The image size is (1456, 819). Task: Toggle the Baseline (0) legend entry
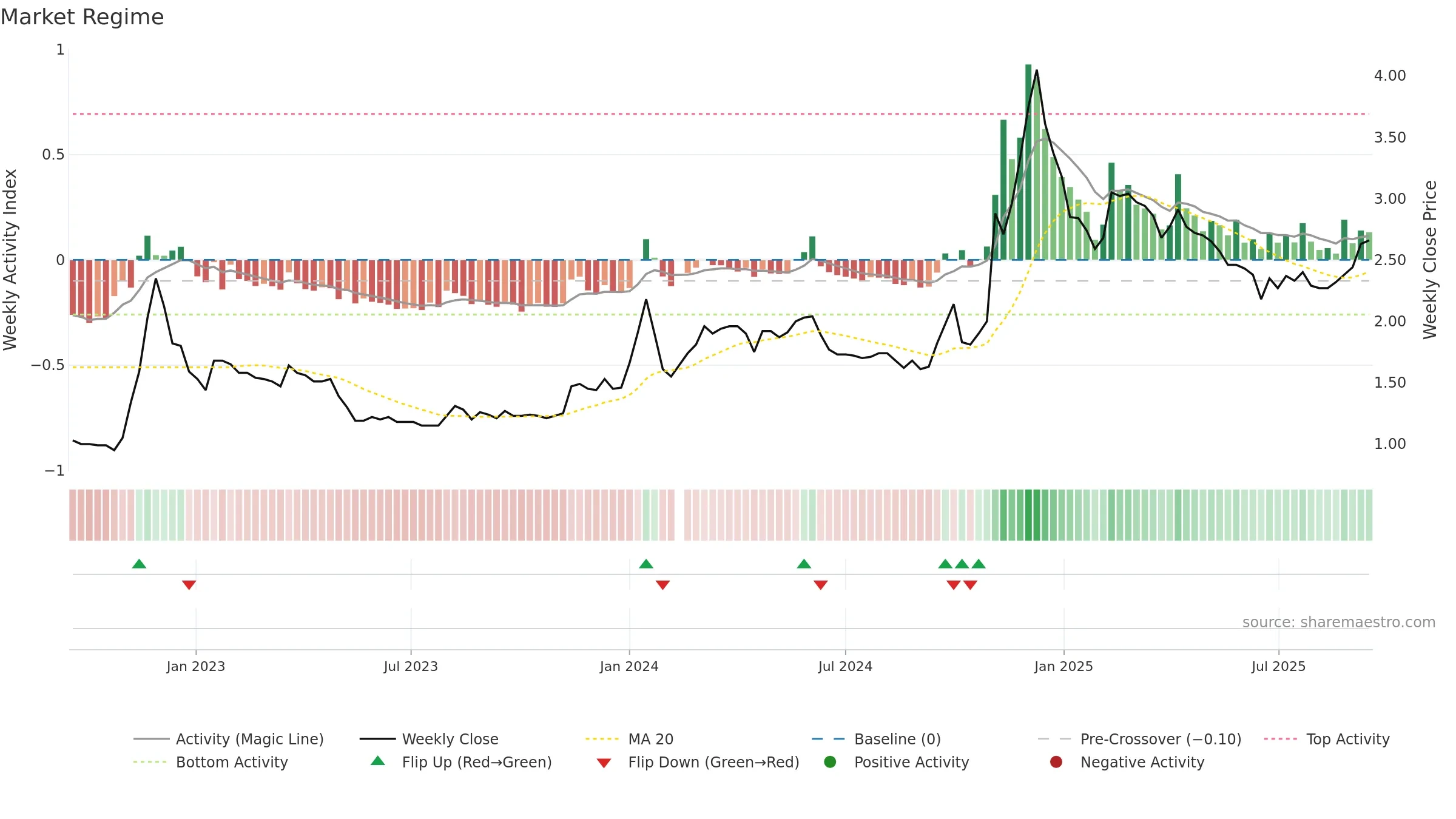pos(876,739)
